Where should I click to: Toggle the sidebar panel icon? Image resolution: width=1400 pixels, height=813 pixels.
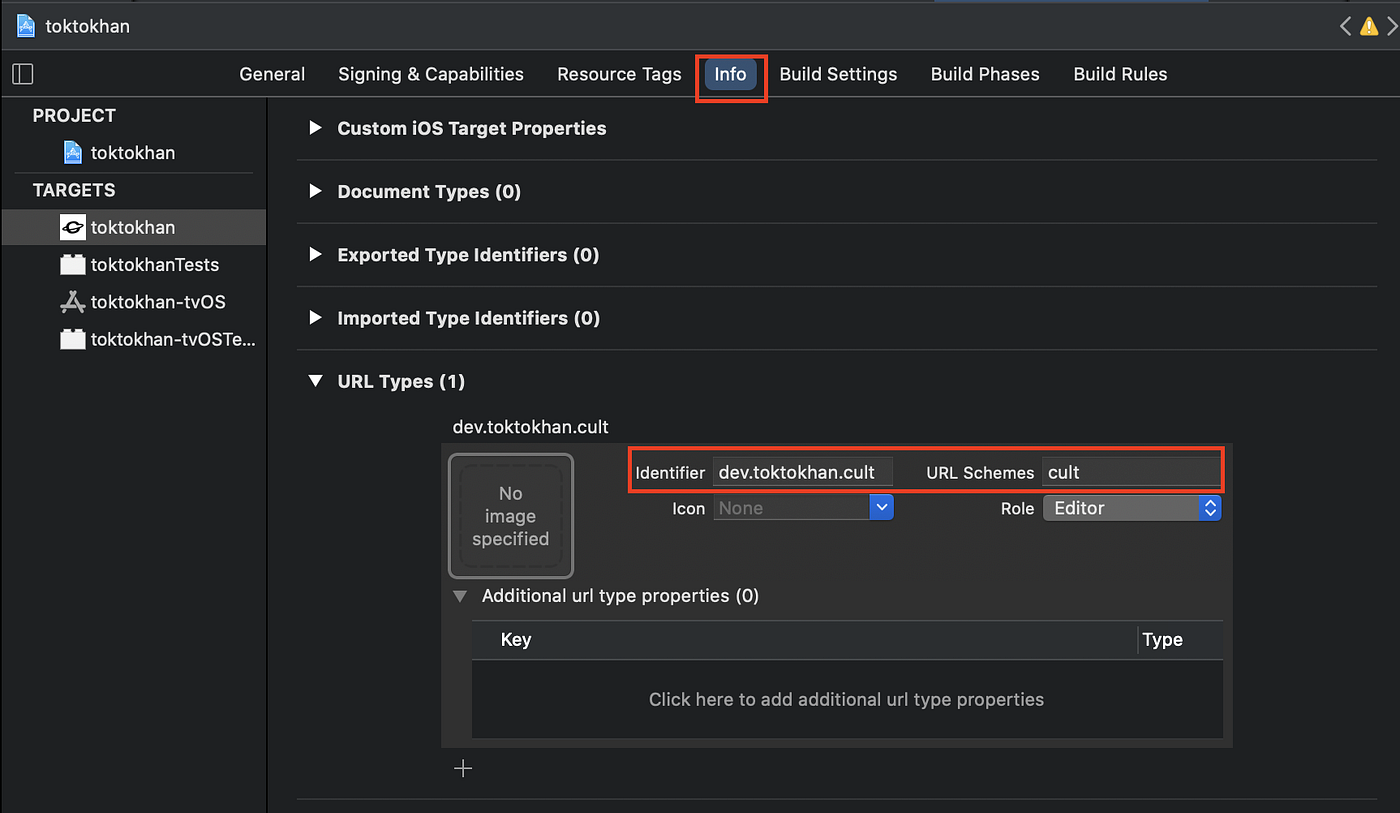pyautogui.click(x=22, y=74)
